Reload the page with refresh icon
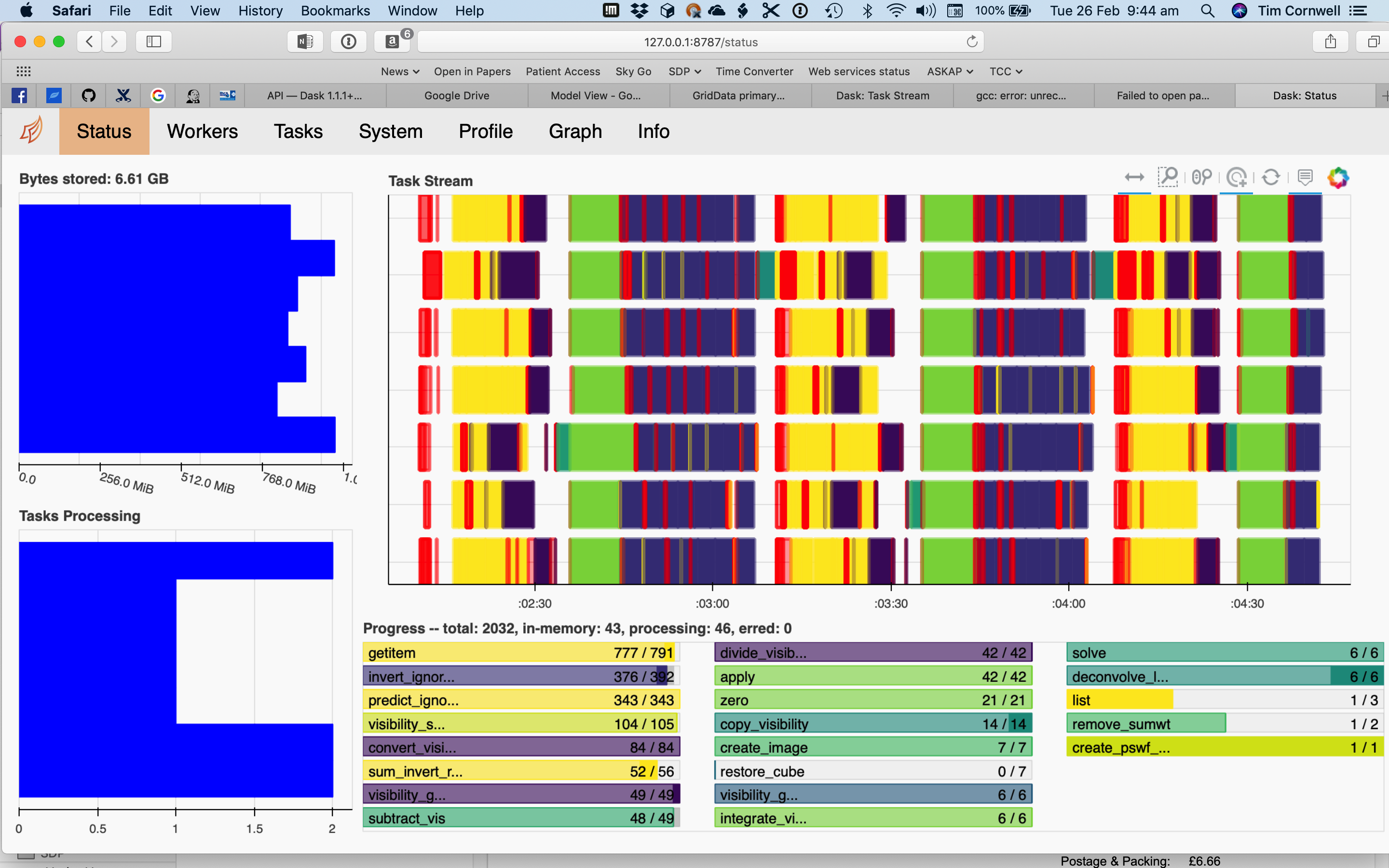Image resolution: width=1389 pixels, height=868 pixels. pyautogui.click(x=971, y=42)
